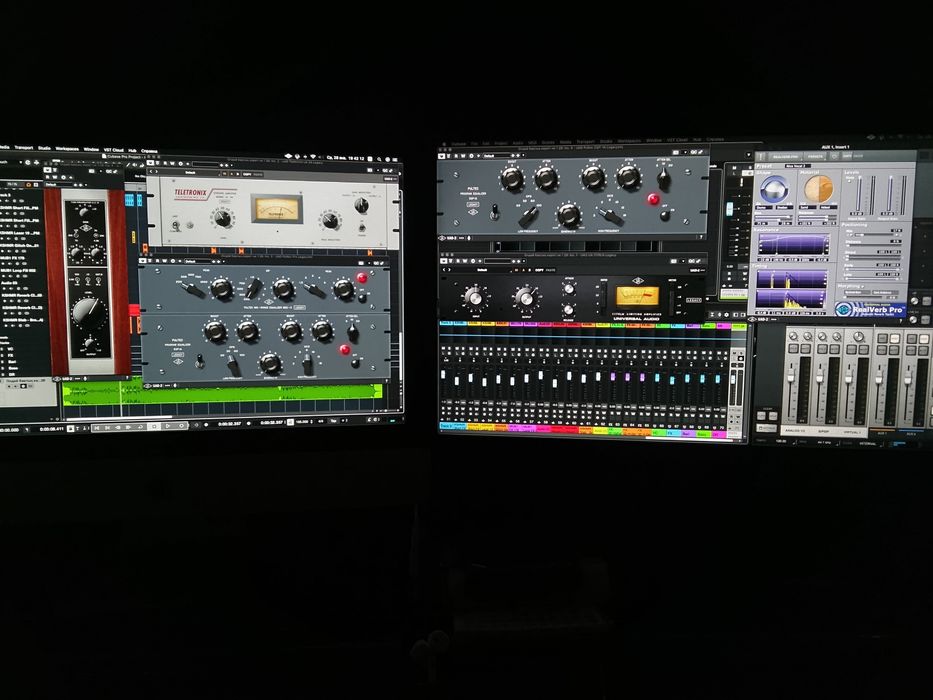Flip the IN toggle on right-monitor EQP-1A
This screenshot has width=933, height=700.
pos(494,211)
